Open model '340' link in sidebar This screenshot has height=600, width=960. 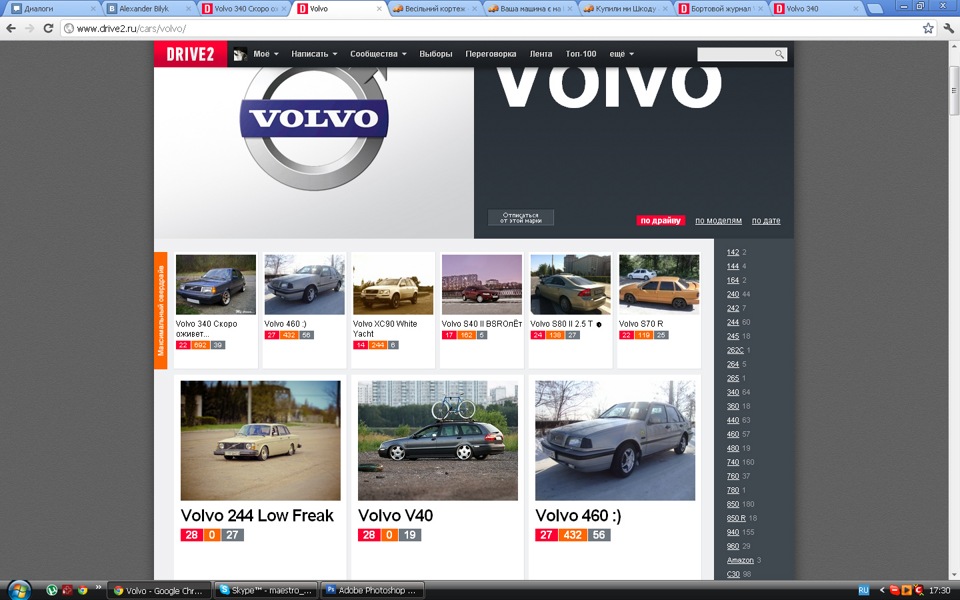733,392
